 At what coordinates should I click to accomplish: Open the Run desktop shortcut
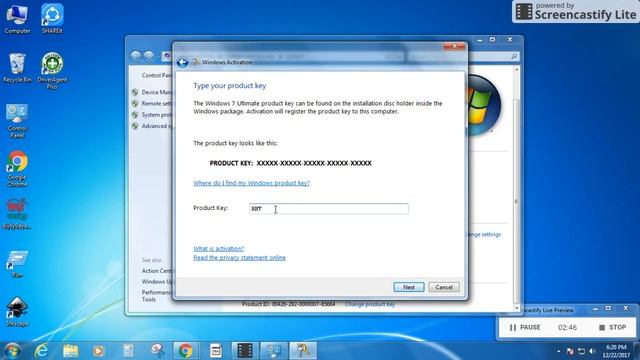pos(17,264)
